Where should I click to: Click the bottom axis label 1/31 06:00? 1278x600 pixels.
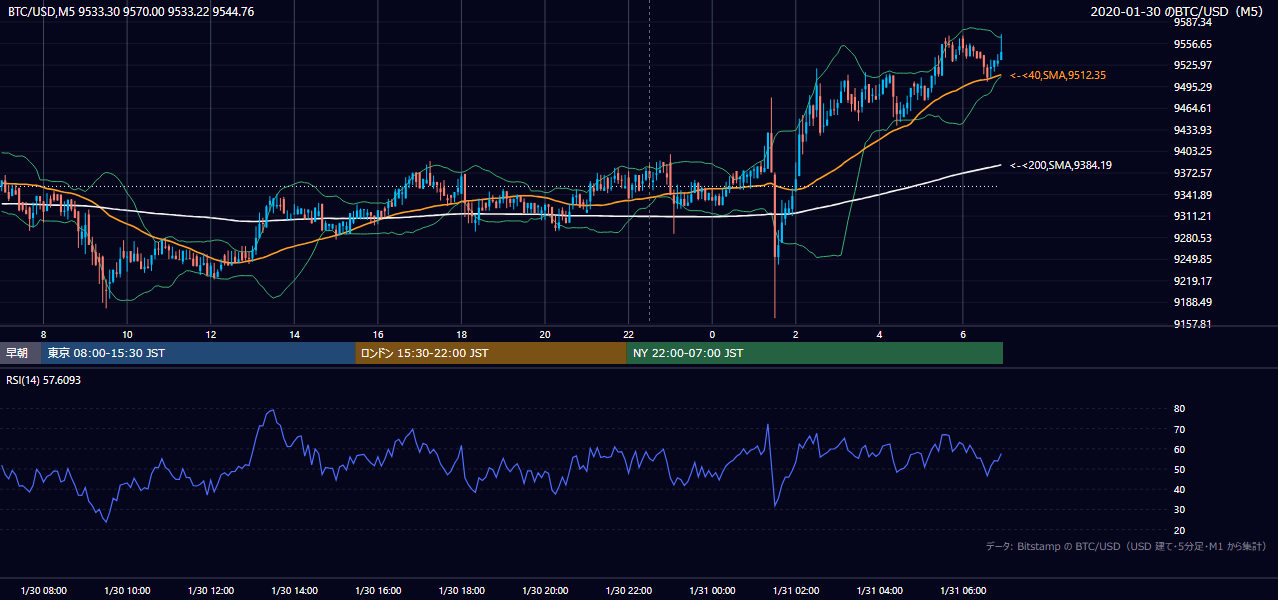tap(962, 591)
